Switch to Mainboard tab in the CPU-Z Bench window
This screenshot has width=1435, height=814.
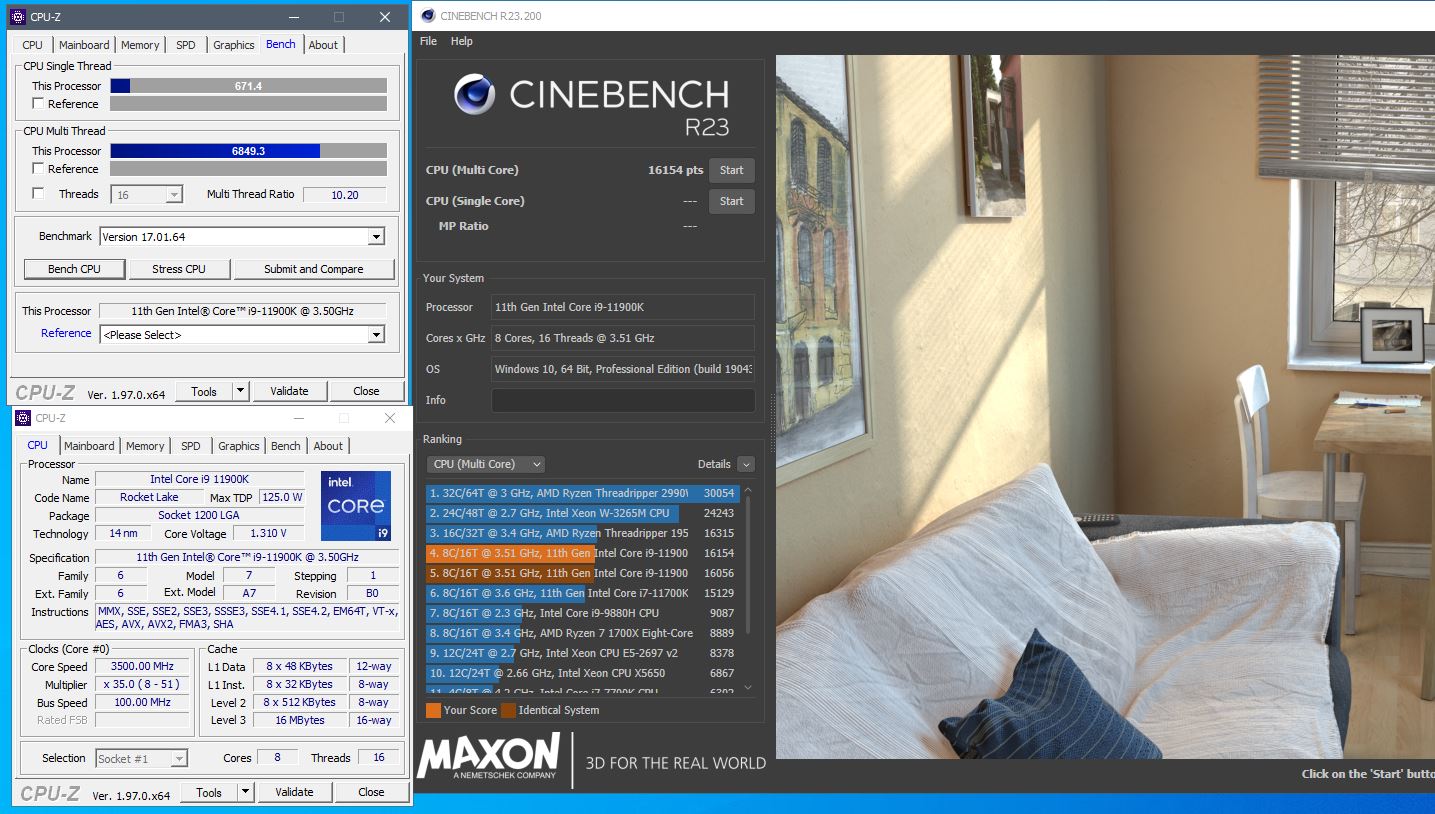(84, 45)
